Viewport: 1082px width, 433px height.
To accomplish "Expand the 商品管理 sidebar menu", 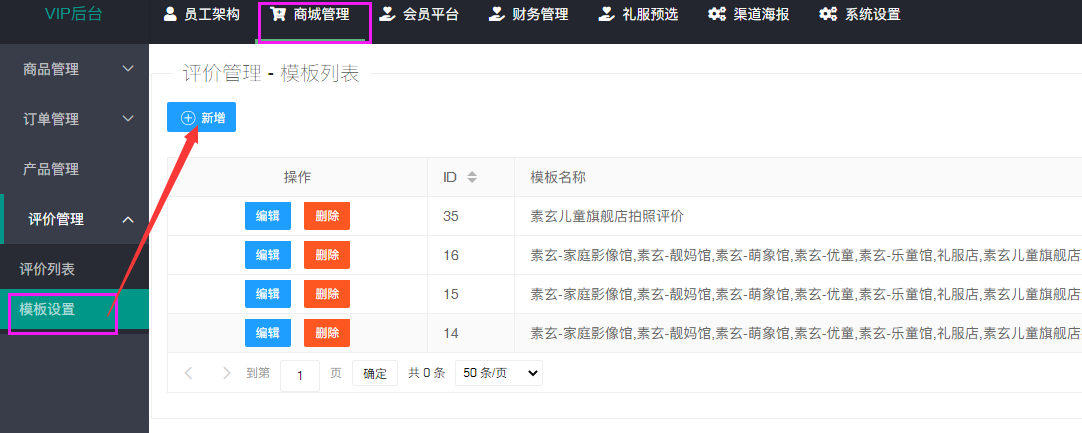I will 127,69.
